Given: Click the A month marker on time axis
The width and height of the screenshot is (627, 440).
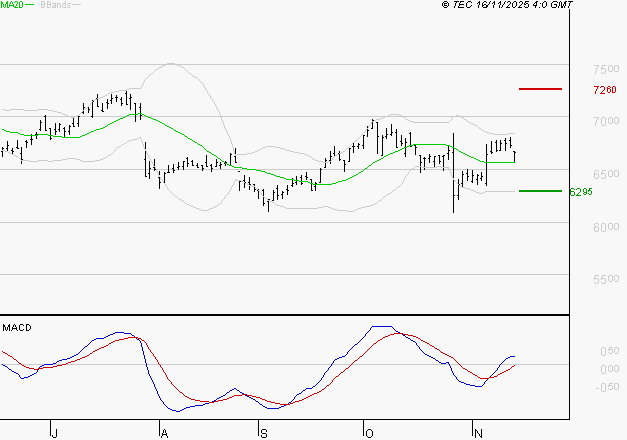Looking at the screenshot, I should (x=164, y=433).
